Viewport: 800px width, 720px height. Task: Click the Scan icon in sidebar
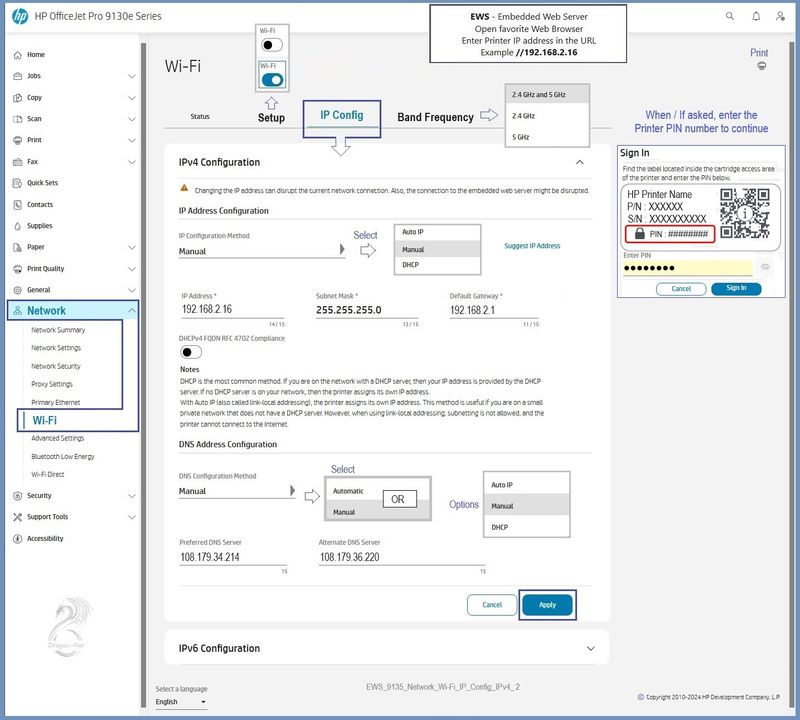[x=17, y=119]
